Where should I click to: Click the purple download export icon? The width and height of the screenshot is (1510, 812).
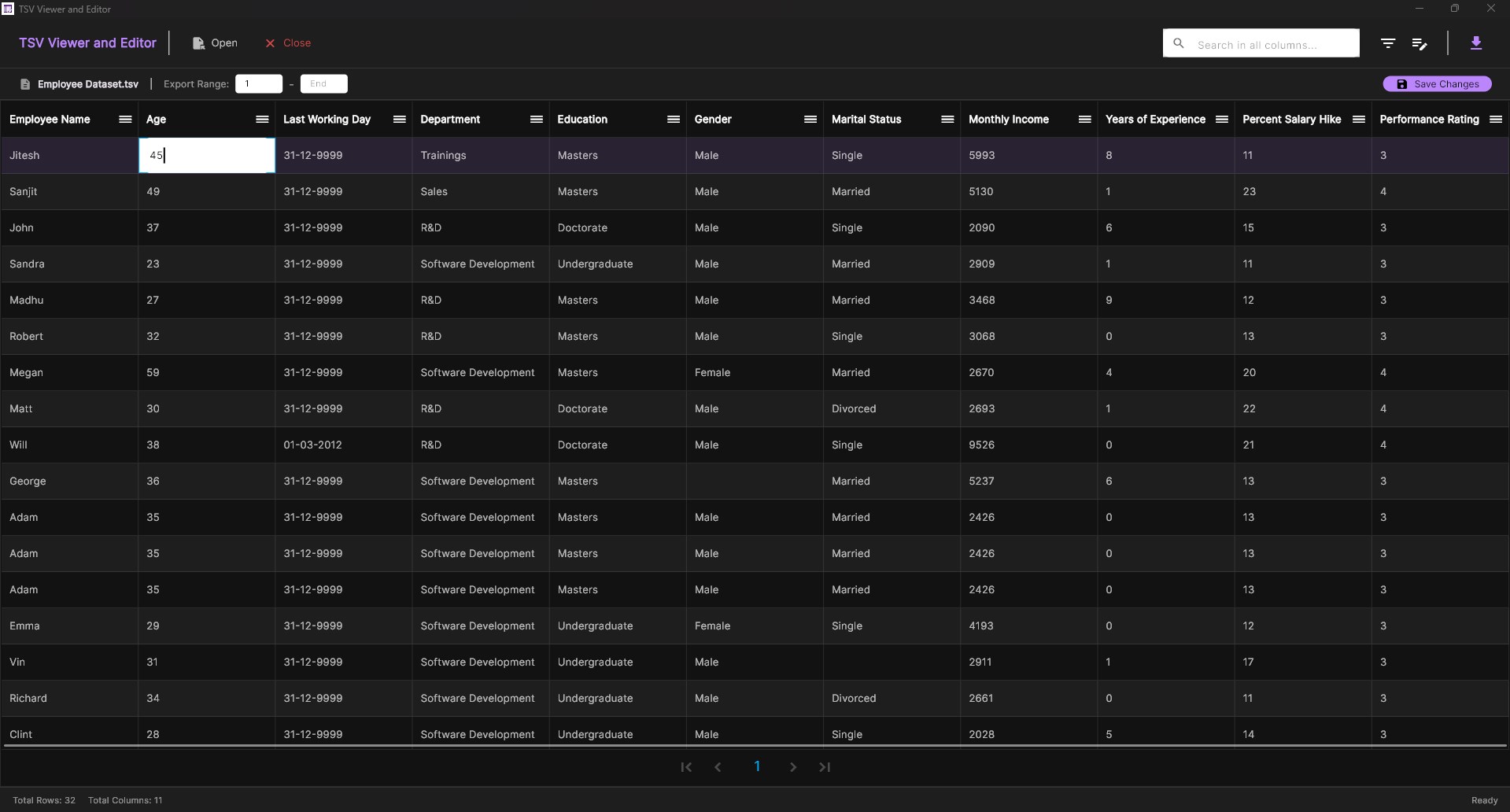pyautogui.click(x=1476, y=43)
